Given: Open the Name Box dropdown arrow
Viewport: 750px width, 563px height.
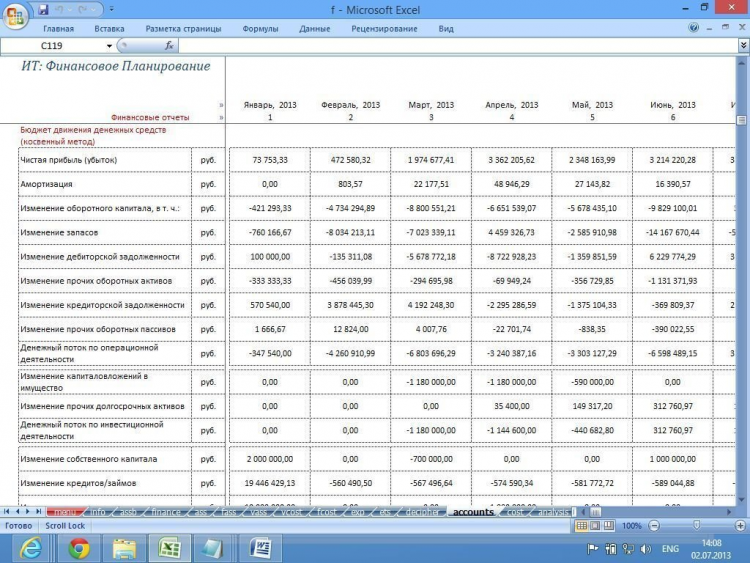Looking at the screenshot, I should 109,46.
